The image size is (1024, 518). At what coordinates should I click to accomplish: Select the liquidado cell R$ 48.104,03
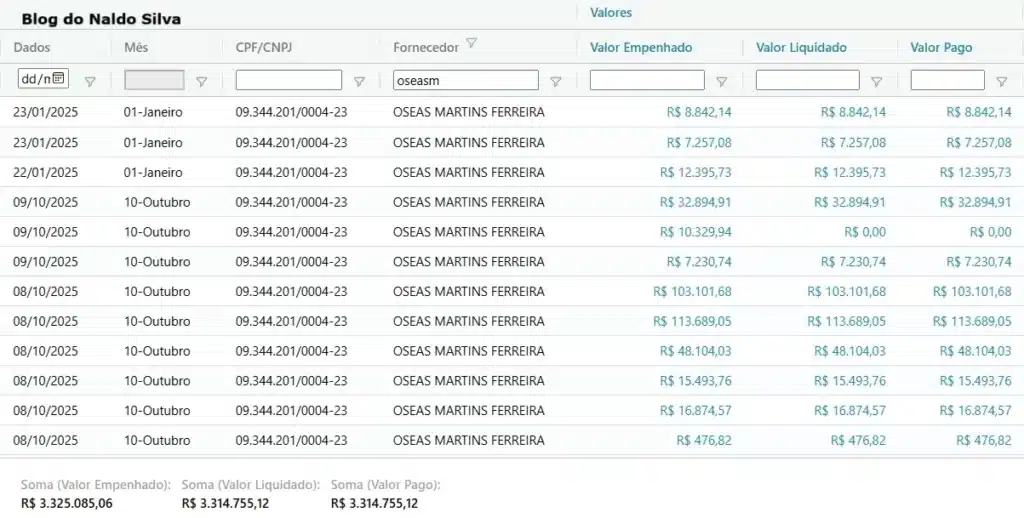tap(850, 351)
